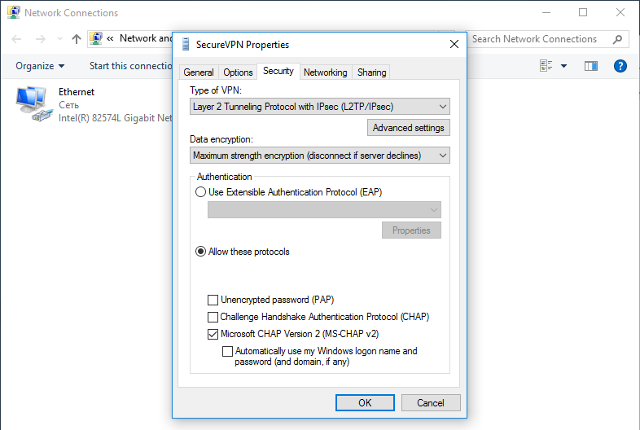
Task: Open the Type of VPN dropdown
Action: pyautogui.click(x=320, y=106)
